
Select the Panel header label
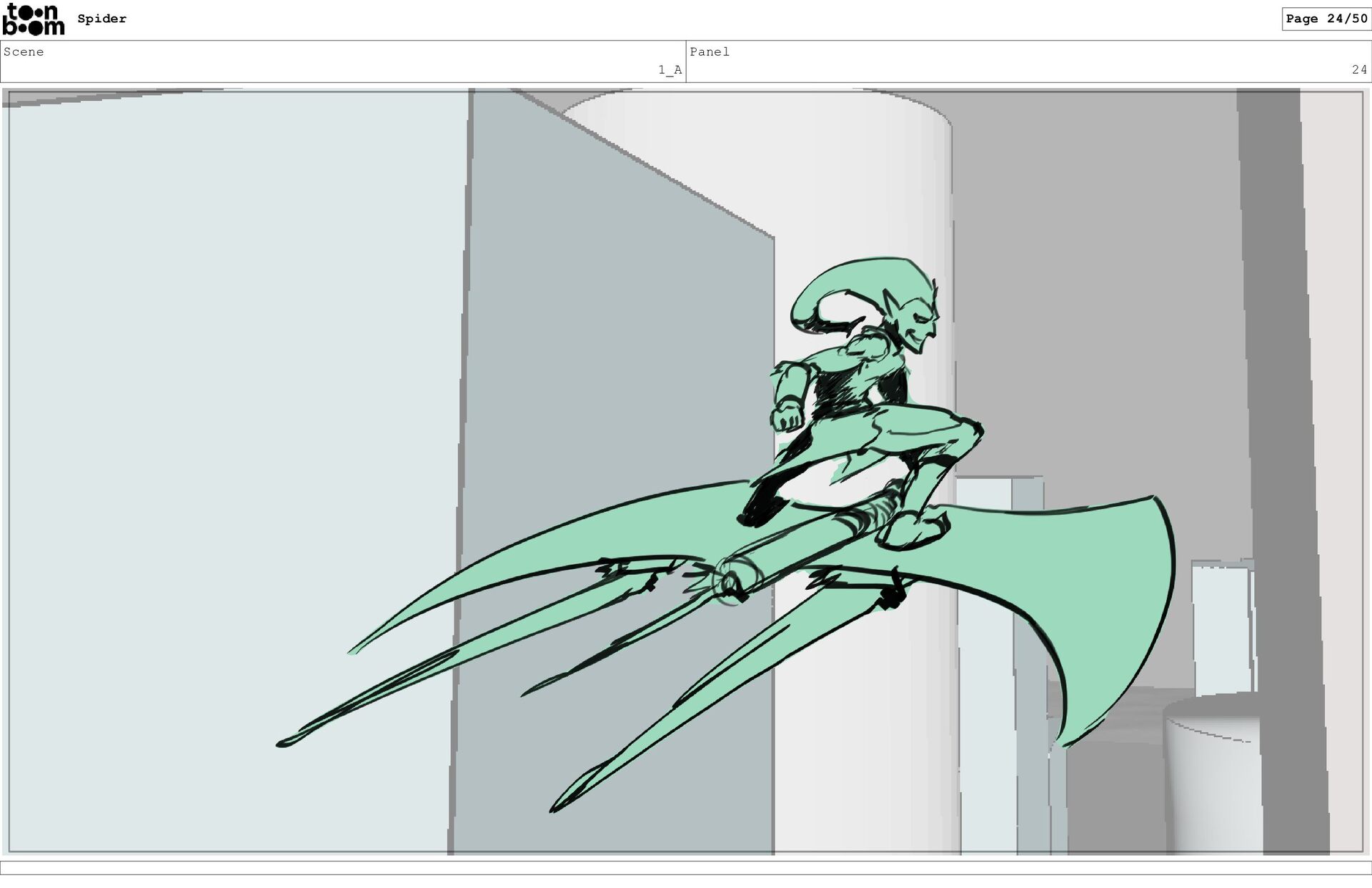click(x=710, y=51)
